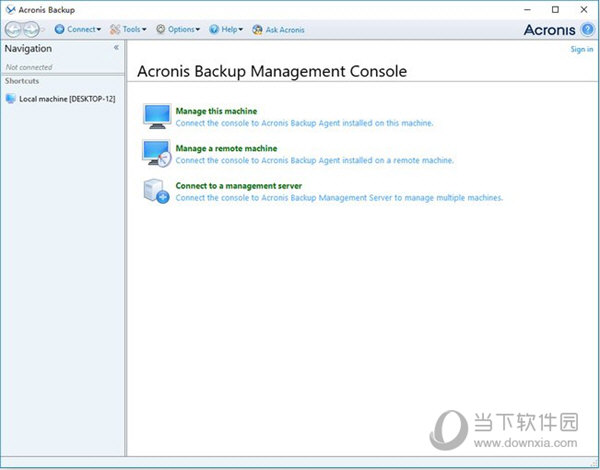Click the Not connected status text
Image resolution: width=600 pixels, height=470 pixels.
tap(29, 67)
